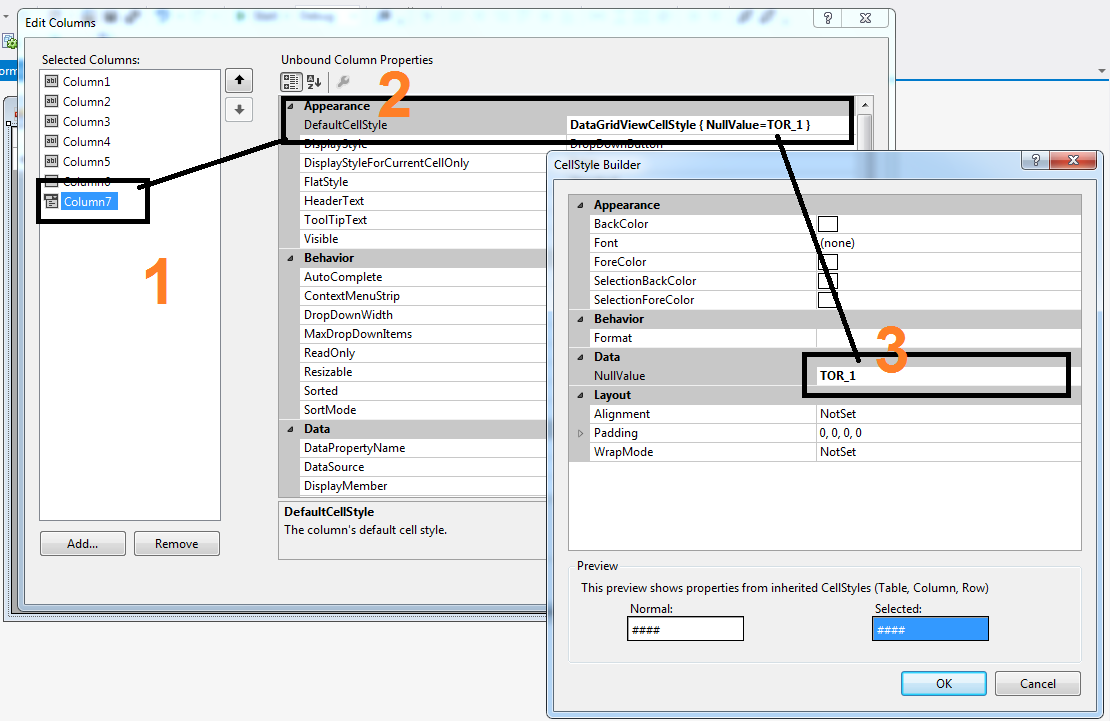Click the Categorized view icon in property toolbar
Image resolution: width=1110 pixels, height=721 pixels.
(x=291, y=82)
